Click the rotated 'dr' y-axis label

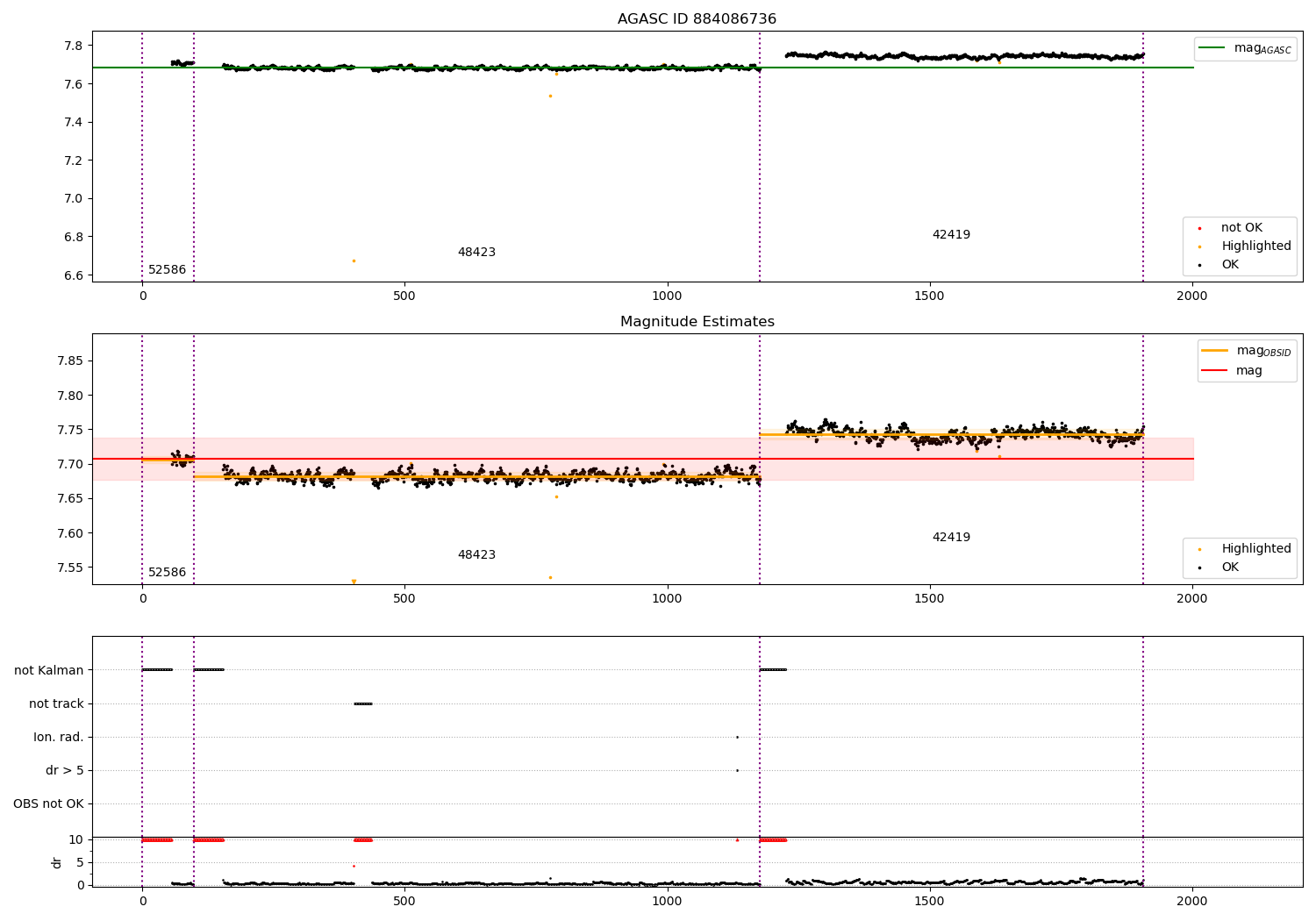(57, 862)
